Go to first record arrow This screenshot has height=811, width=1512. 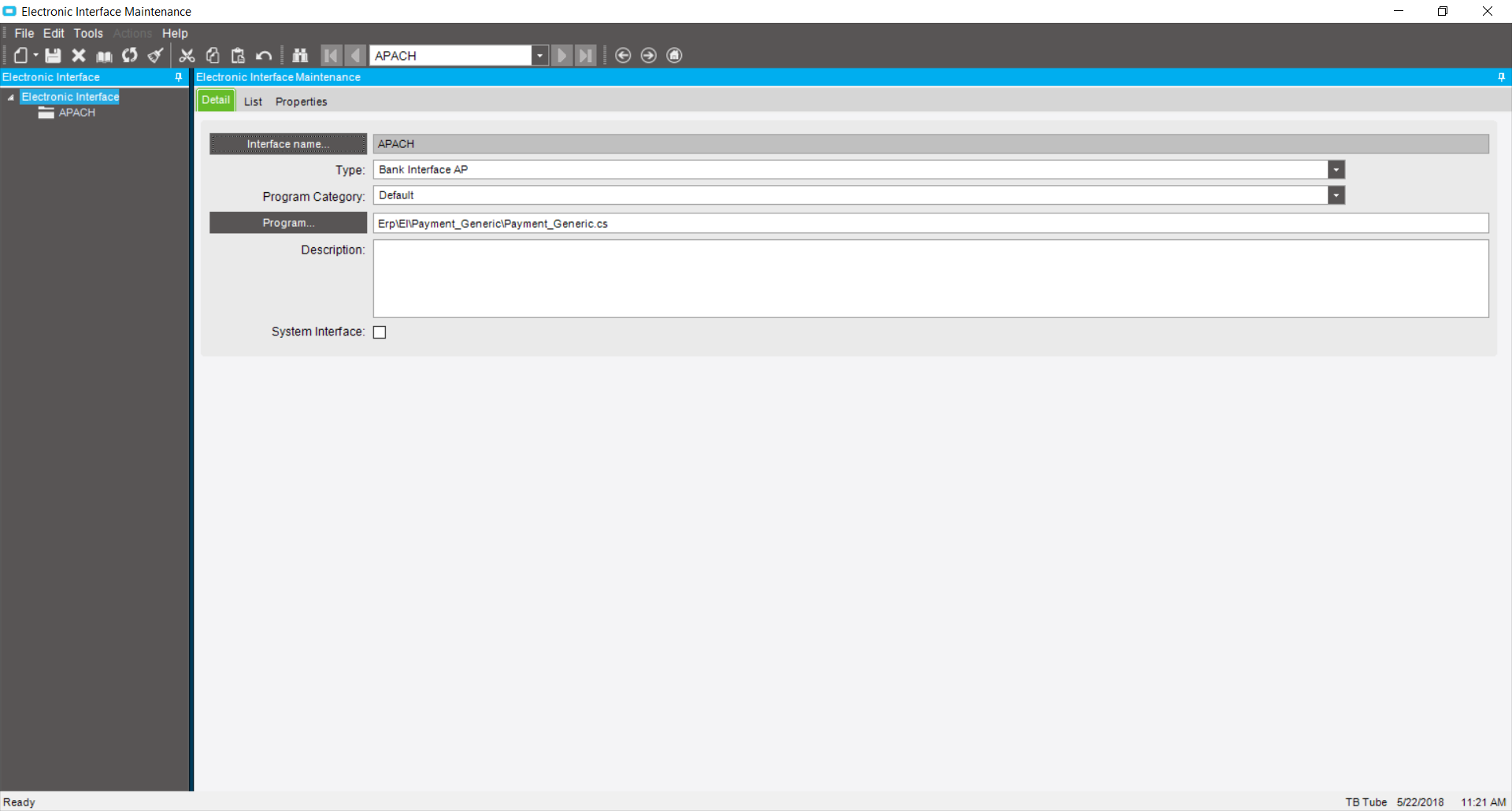tap(331, 55)
